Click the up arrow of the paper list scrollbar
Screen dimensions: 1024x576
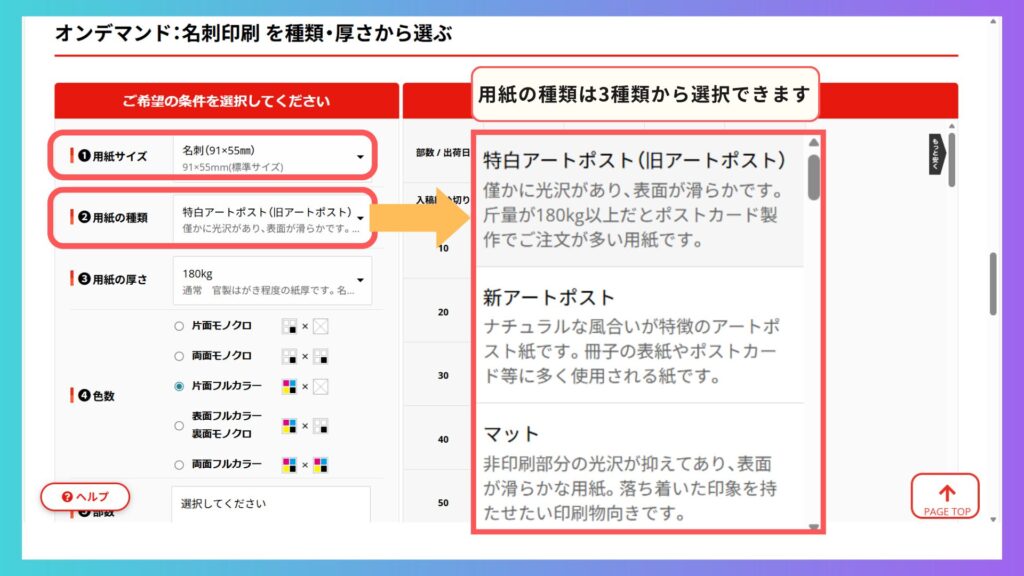click(x=814, y=142)
